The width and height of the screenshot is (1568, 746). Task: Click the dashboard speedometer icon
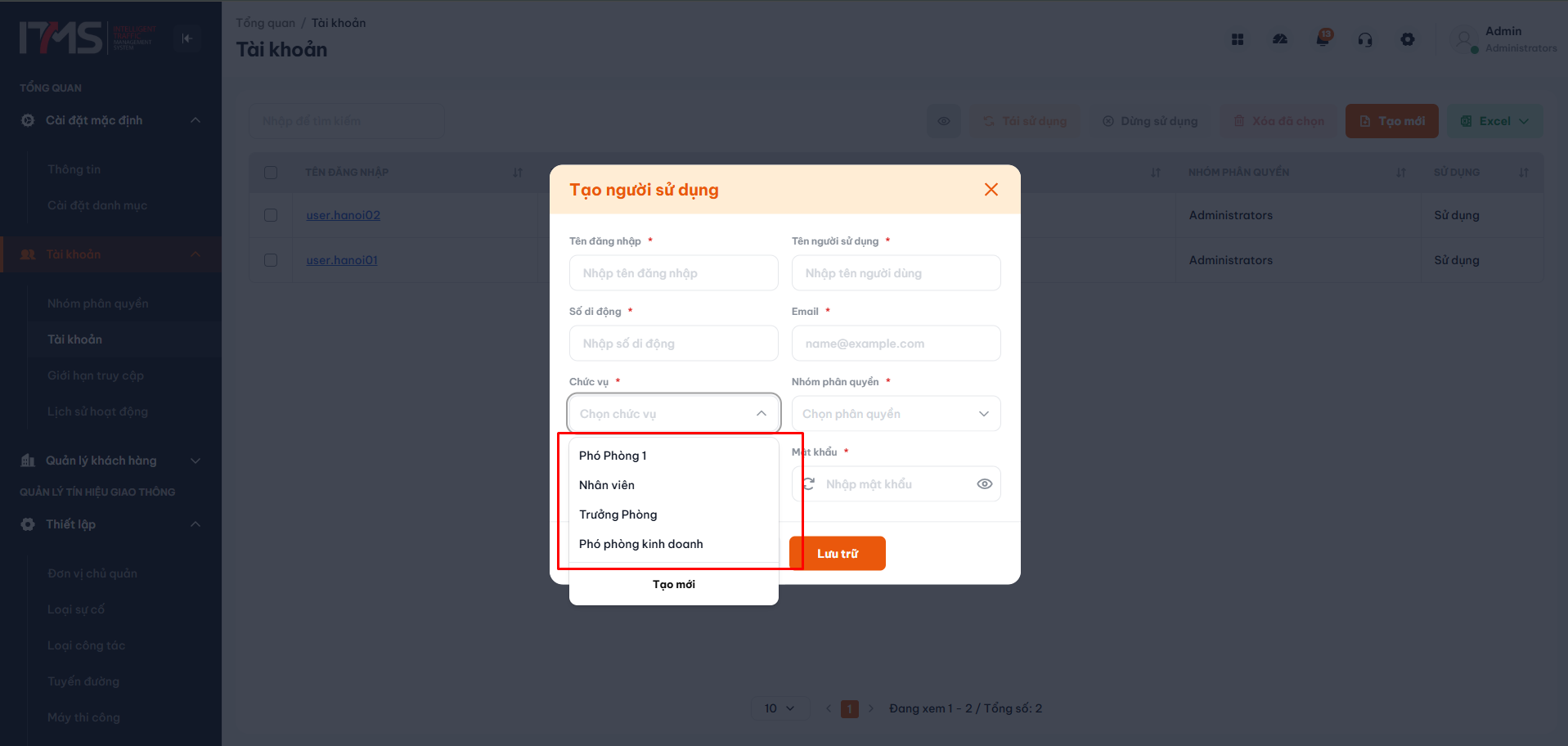coord(1280,39)
